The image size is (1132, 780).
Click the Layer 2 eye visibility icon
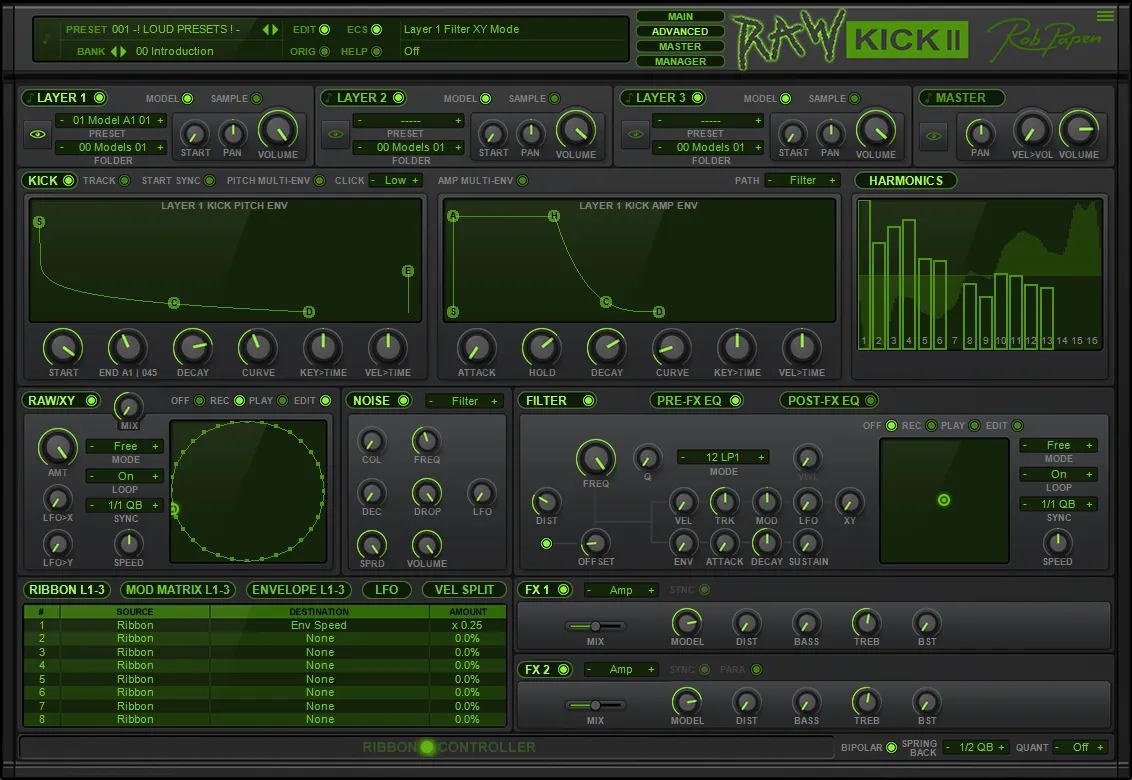coord(336,134)
